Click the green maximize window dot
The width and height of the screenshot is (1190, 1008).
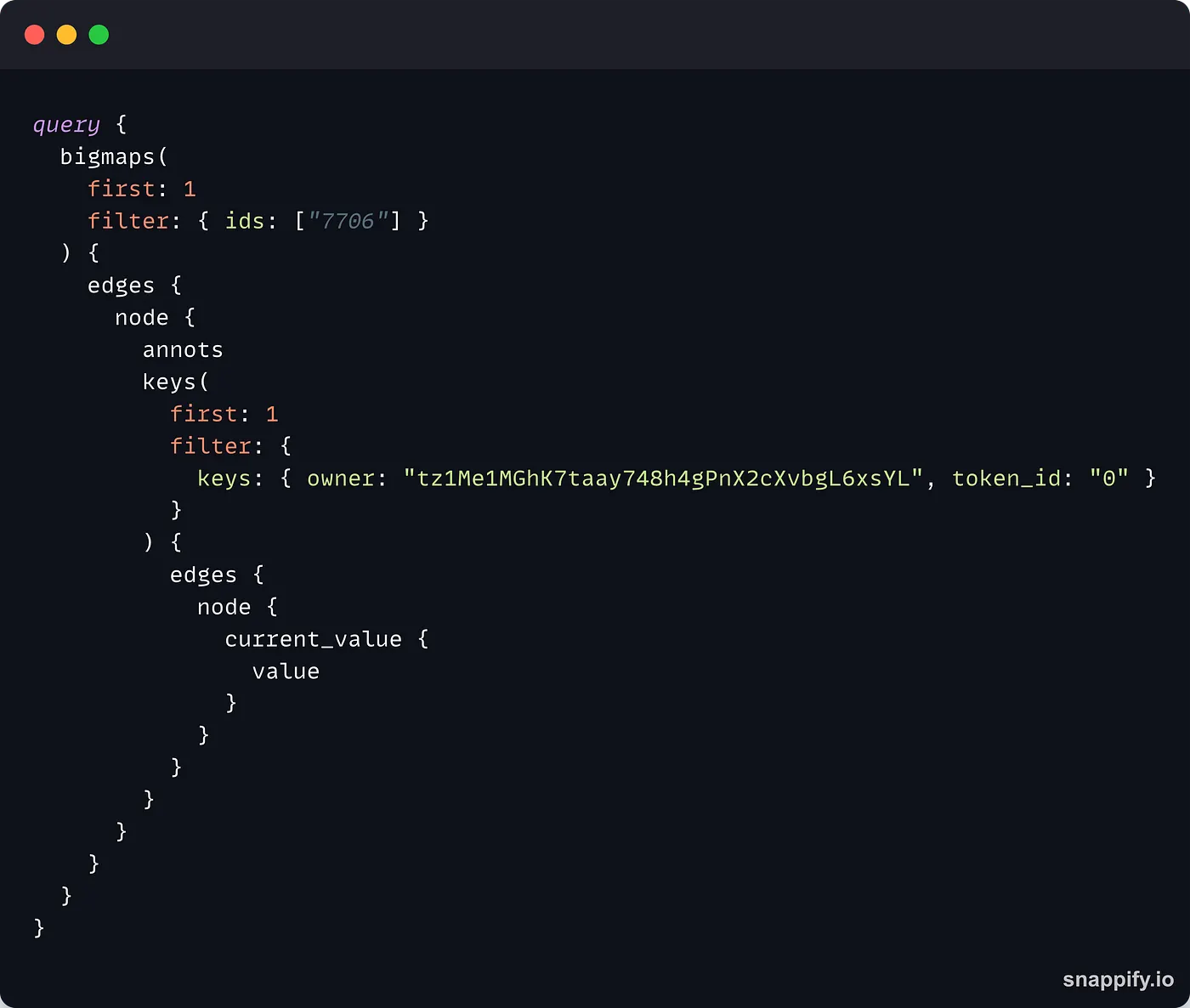point(99,35)
